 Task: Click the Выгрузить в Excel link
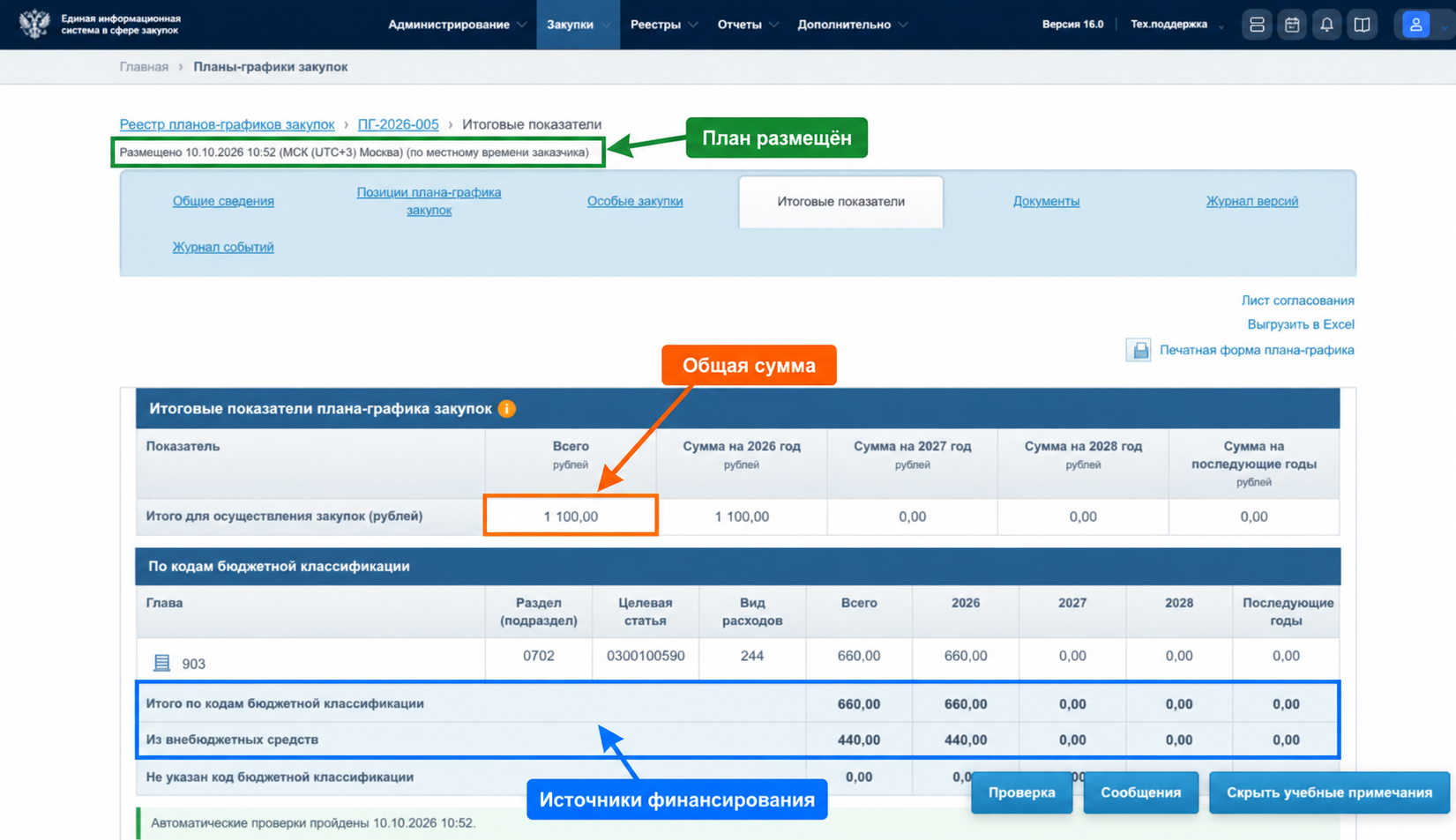[1300, 324]
